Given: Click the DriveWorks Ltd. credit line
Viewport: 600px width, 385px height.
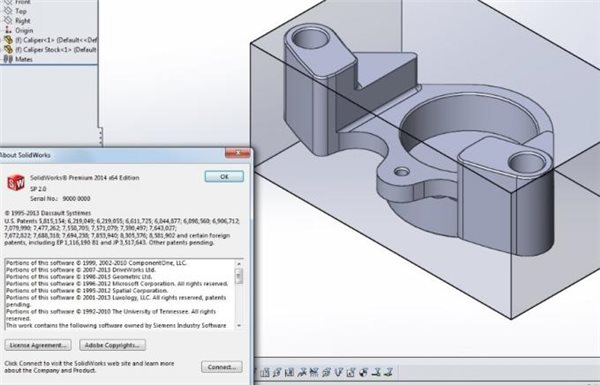Looking at the screenshot, I should (81, 270).
